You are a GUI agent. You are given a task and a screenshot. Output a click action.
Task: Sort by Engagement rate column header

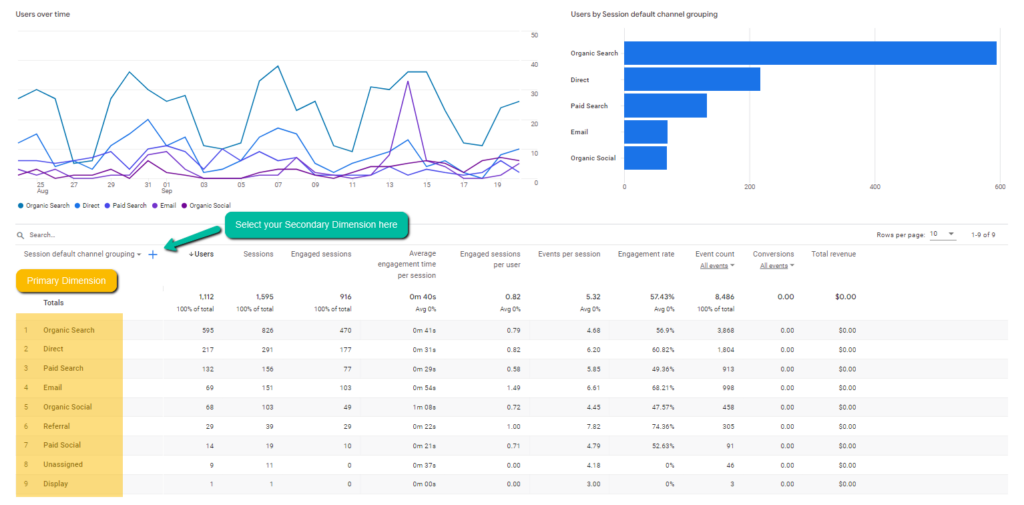click(647, 254)
